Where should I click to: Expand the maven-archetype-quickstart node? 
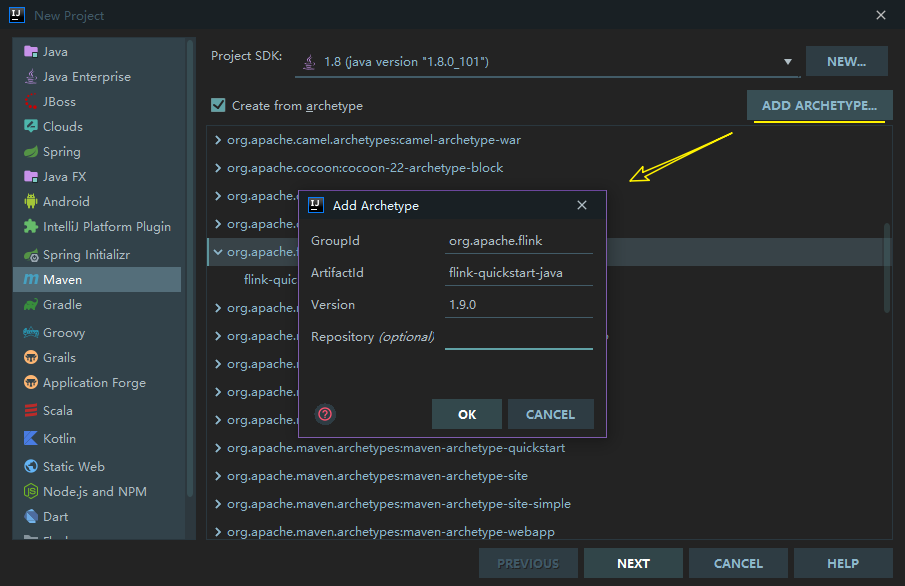pos(218,448)
